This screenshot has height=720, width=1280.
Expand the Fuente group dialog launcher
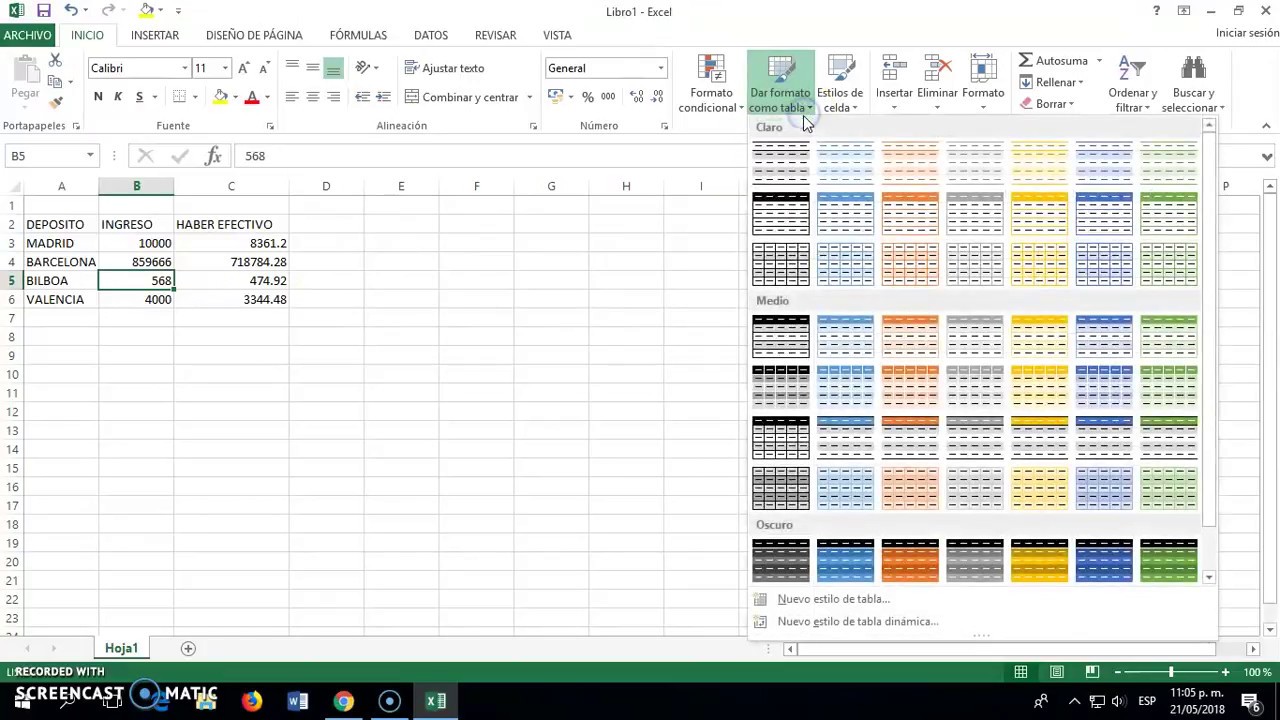[x=270, y=126]
